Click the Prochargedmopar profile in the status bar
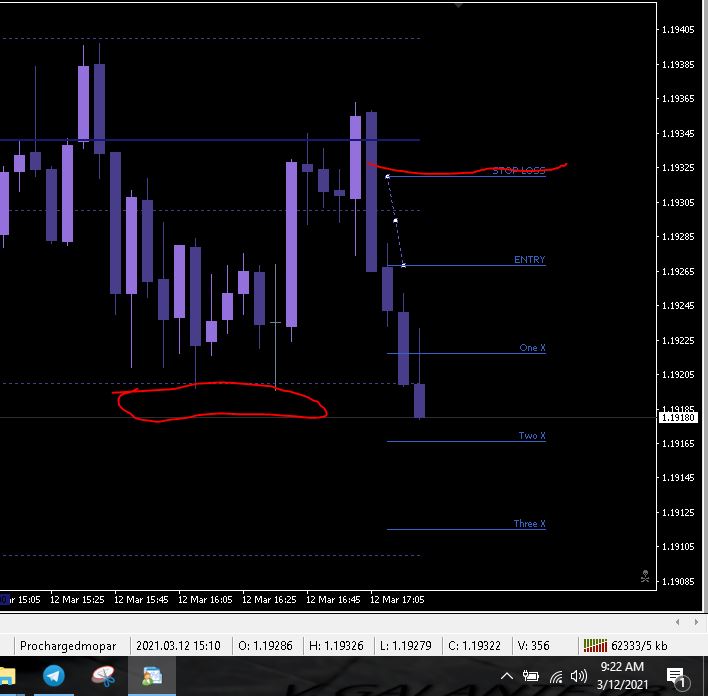The image size is (708, 696). tap(68, 645)
